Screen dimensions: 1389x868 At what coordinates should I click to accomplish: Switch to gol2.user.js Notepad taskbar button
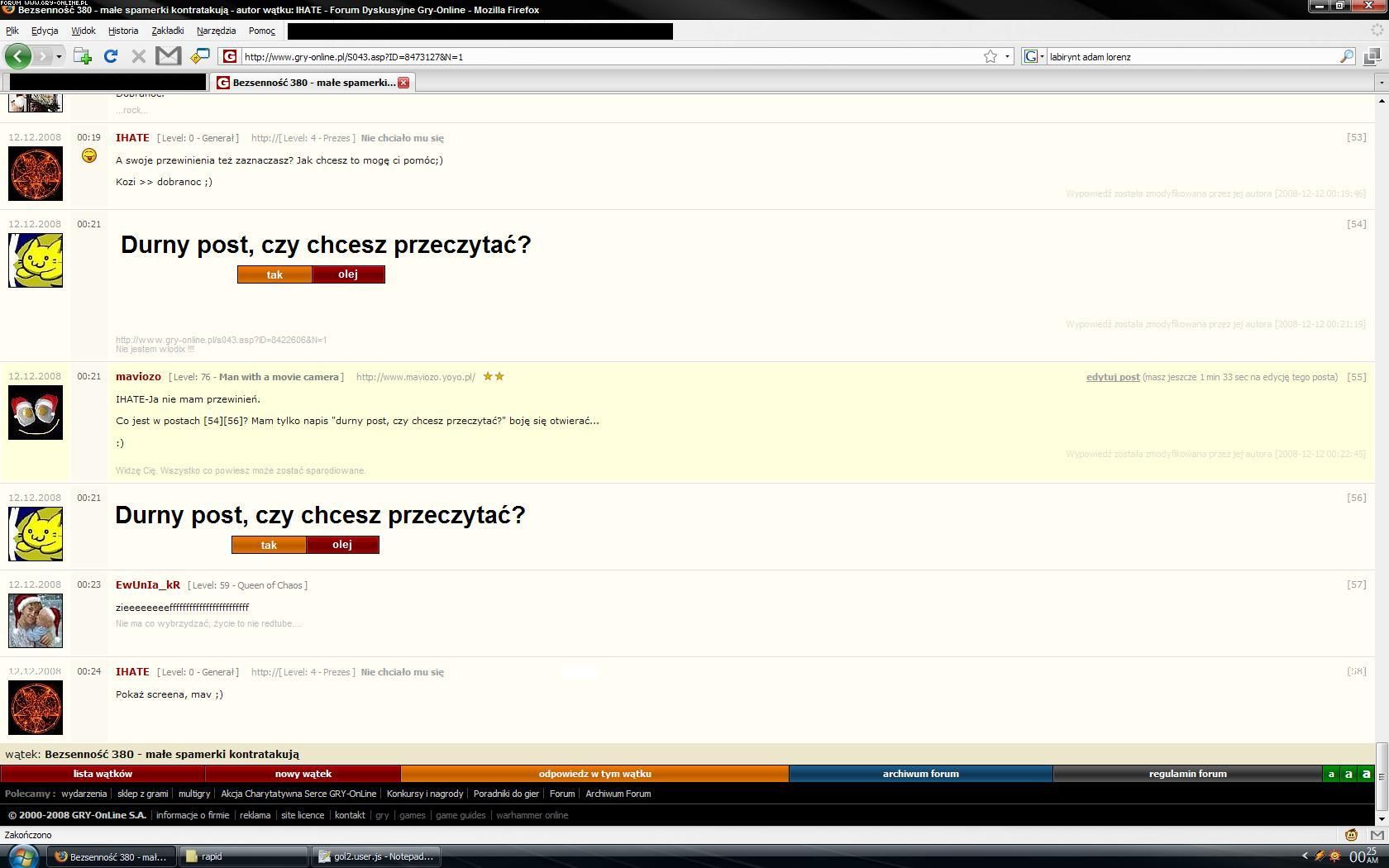tap(376, 856)
